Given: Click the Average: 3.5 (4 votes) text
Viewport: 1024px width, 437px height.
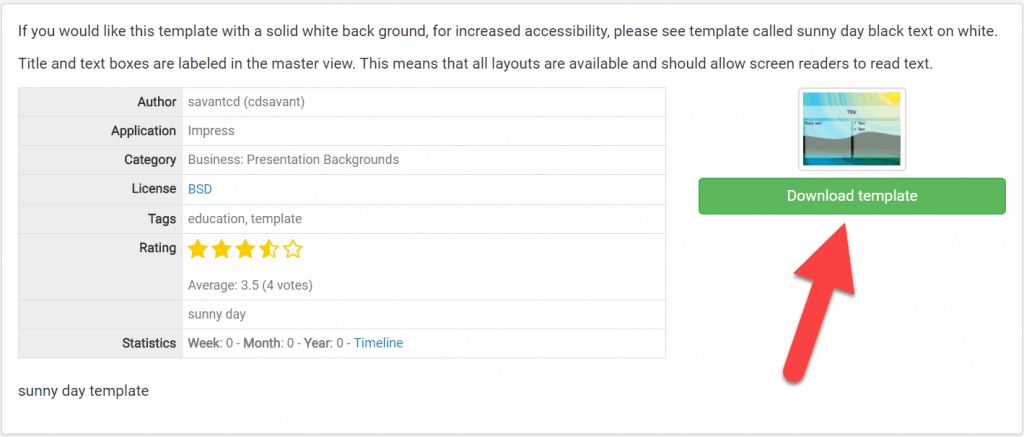Looking at the screenshot, I should point(250,285).
